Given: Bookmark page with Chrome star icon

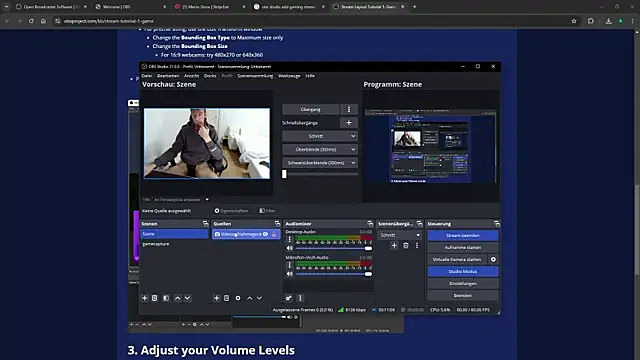Looking at the screenshot, I should click(574, 21).
